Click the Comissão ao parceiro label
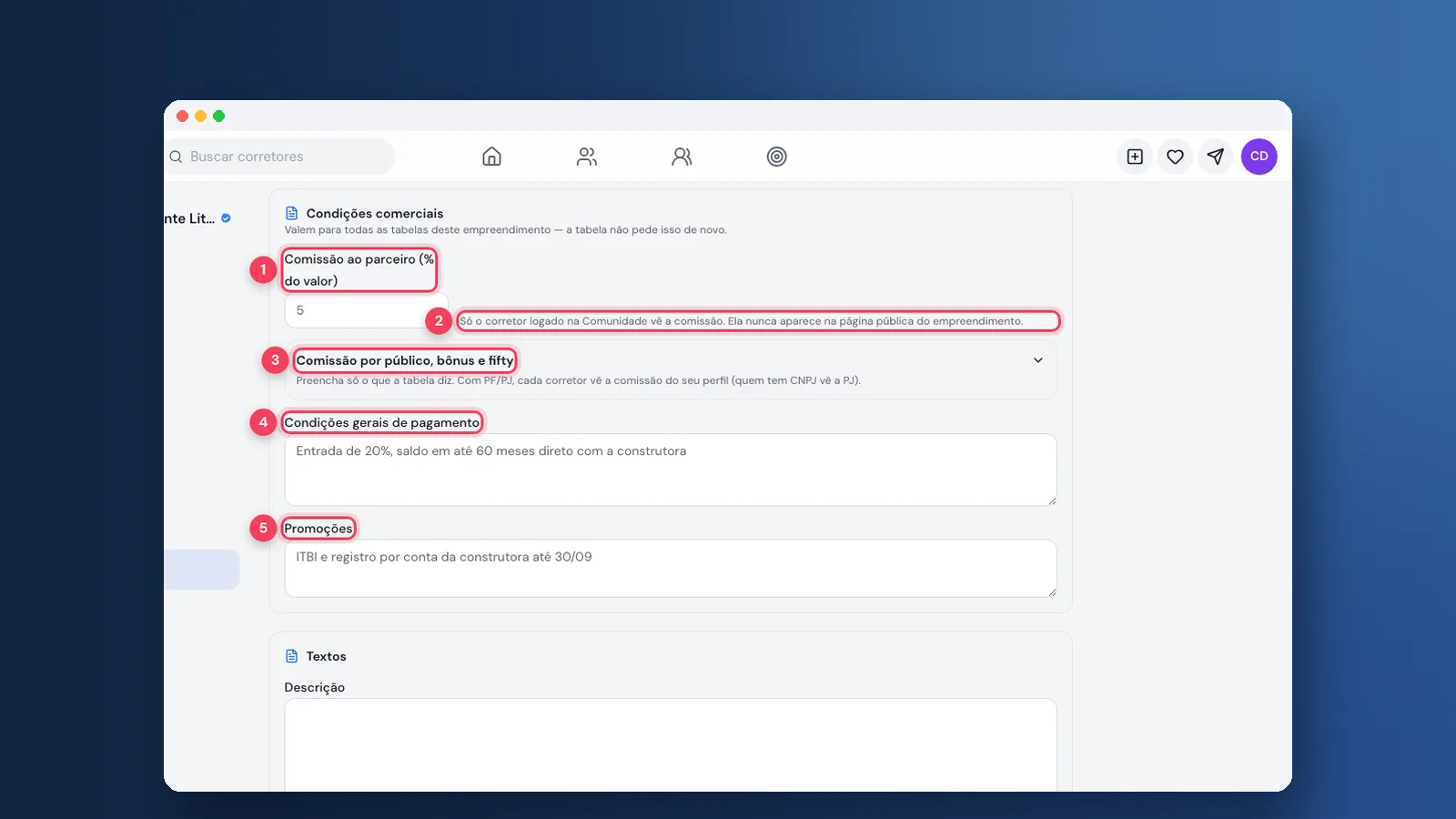The height and width of the screenshot is (819, 1456). point(359,269)
